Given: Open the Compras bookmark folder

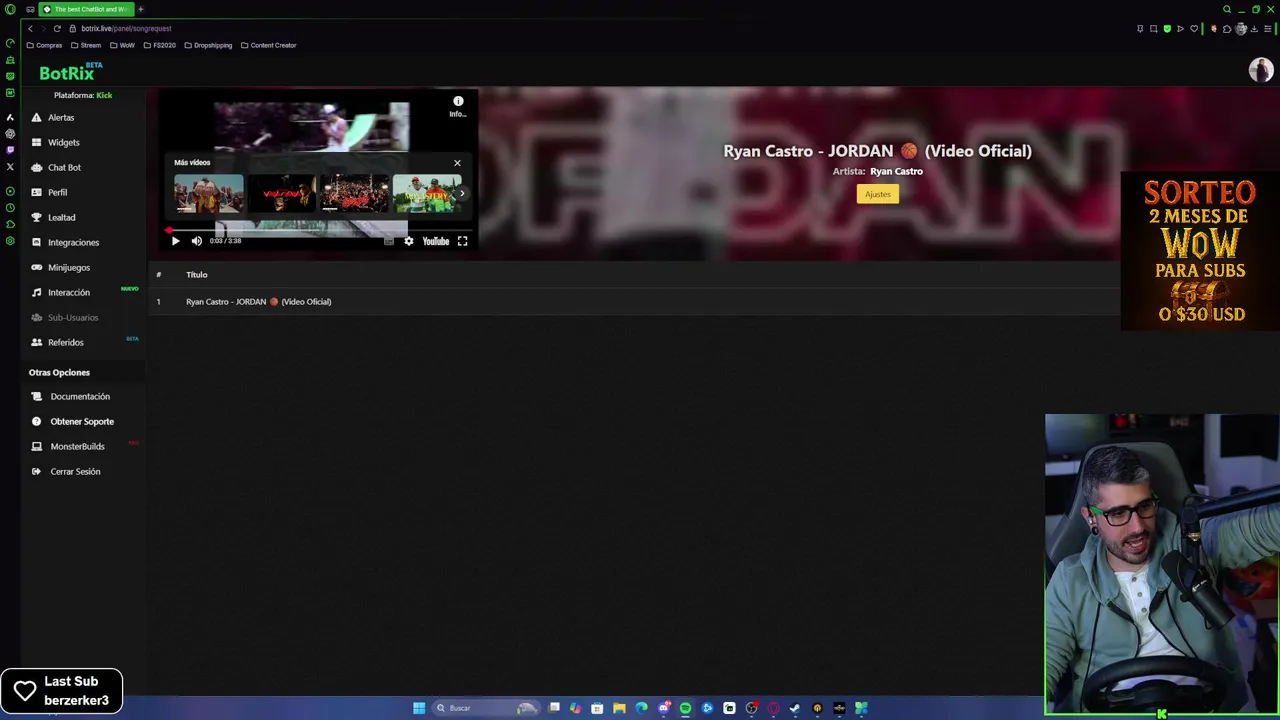Looking at the screenshot, I should point(44,45).
